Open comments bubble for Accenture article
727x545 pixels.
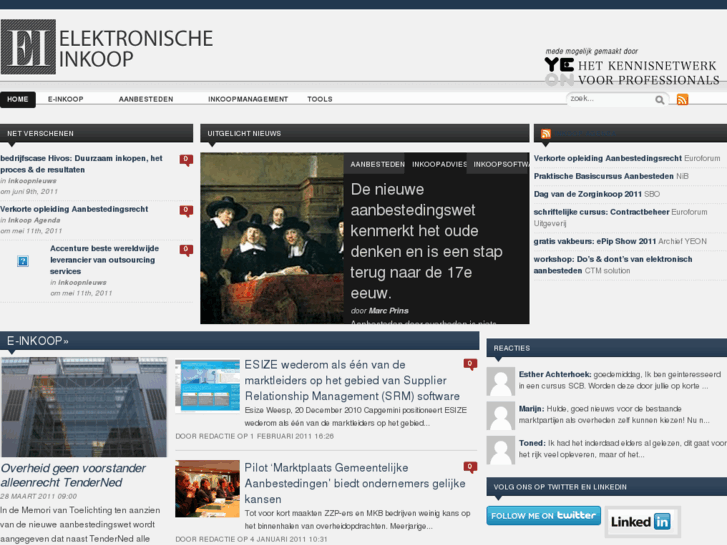[x=186, y=250]
